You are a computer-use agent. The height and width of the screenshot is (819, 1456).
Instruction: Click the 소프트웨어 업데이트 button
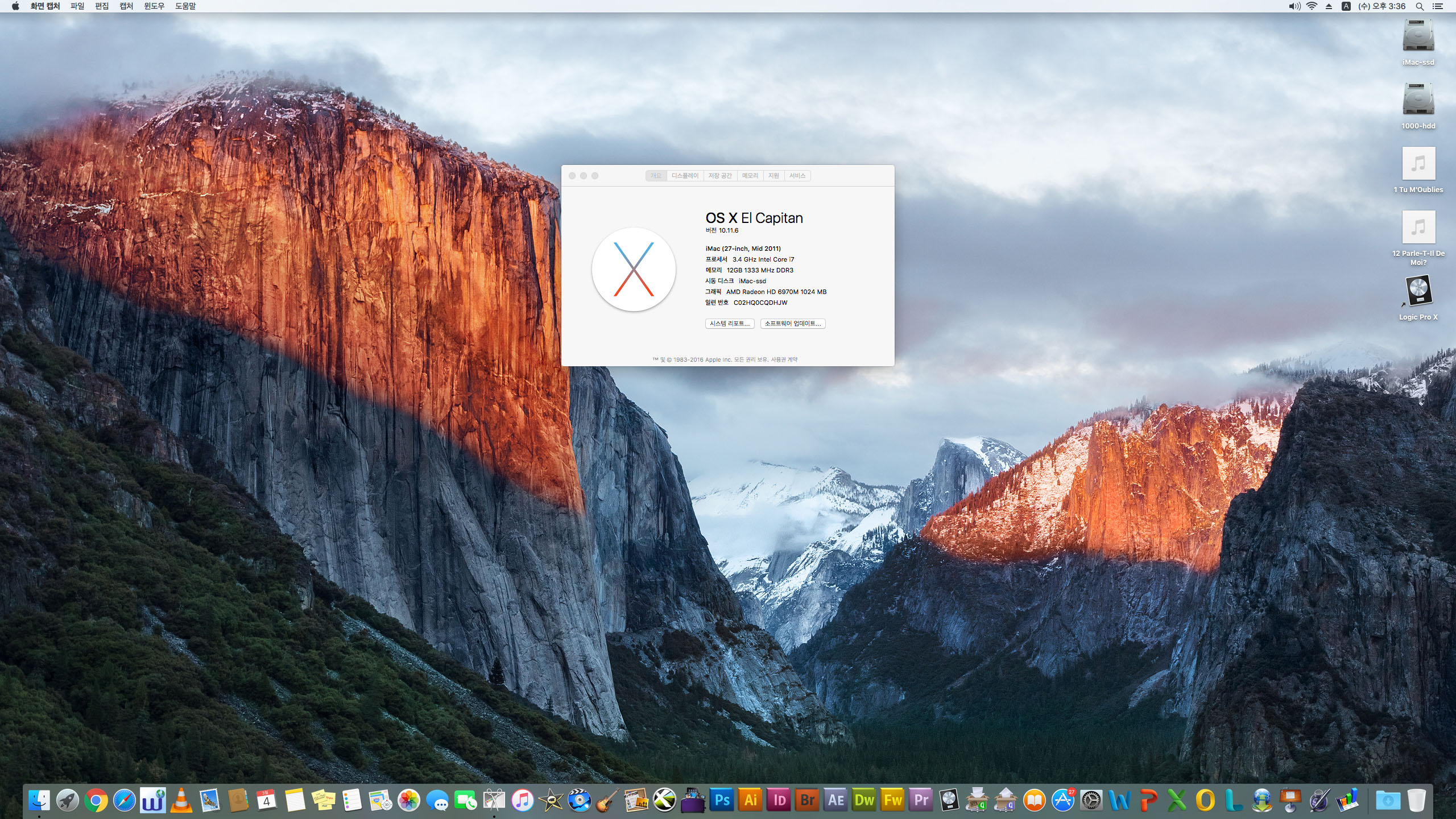(792, 324)
